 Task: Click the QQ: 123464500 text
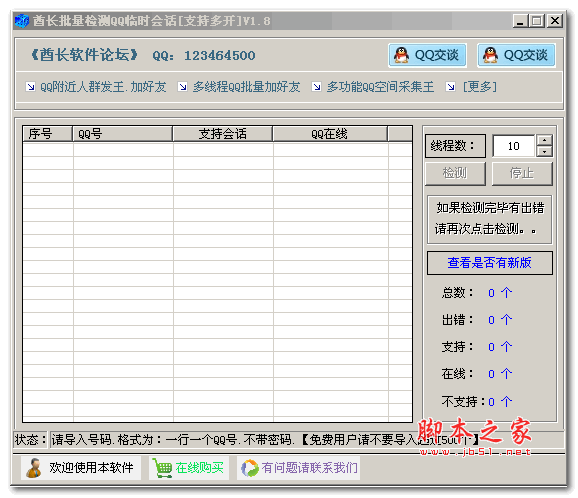204,56
